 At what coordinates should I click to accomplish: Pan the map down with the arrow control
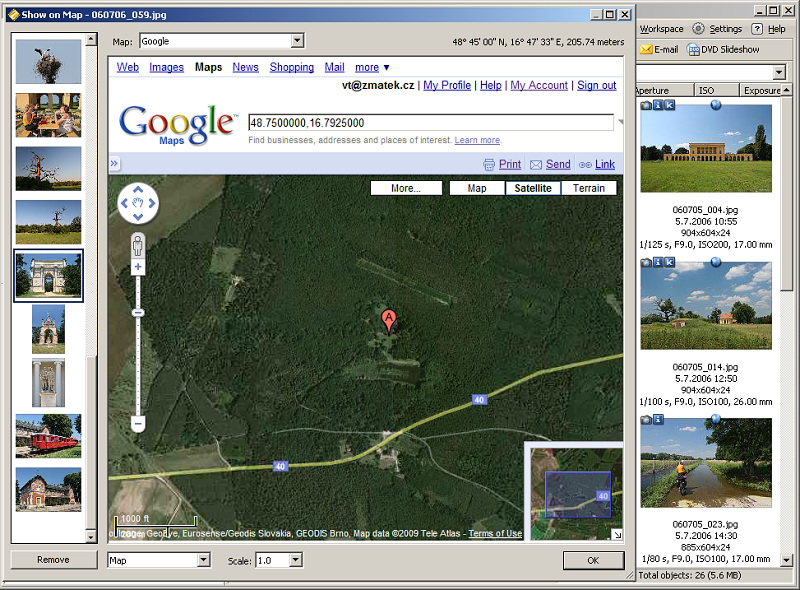point(138,217)
